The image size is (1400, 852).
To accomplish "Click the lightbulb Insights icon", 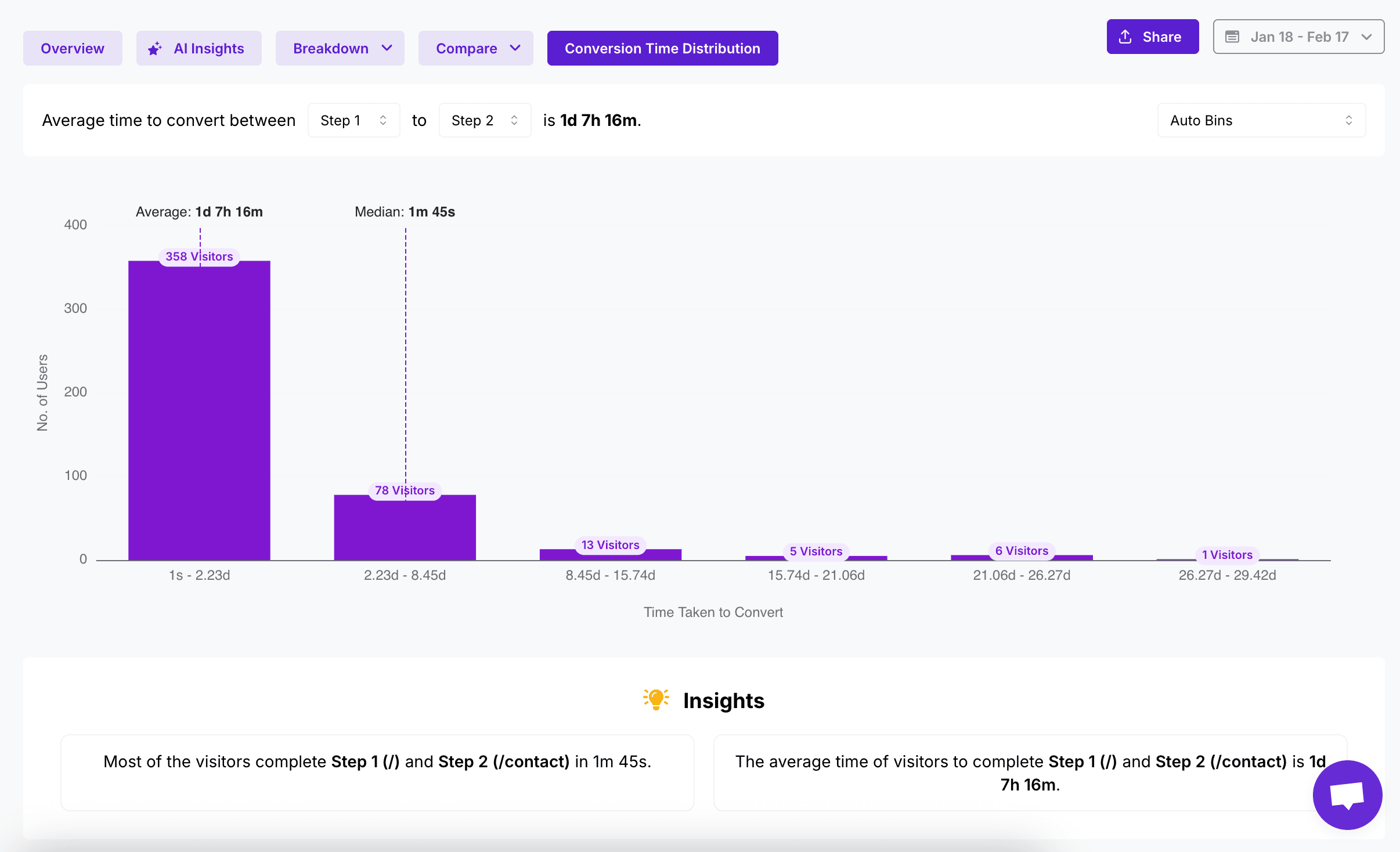I will 655,700.
